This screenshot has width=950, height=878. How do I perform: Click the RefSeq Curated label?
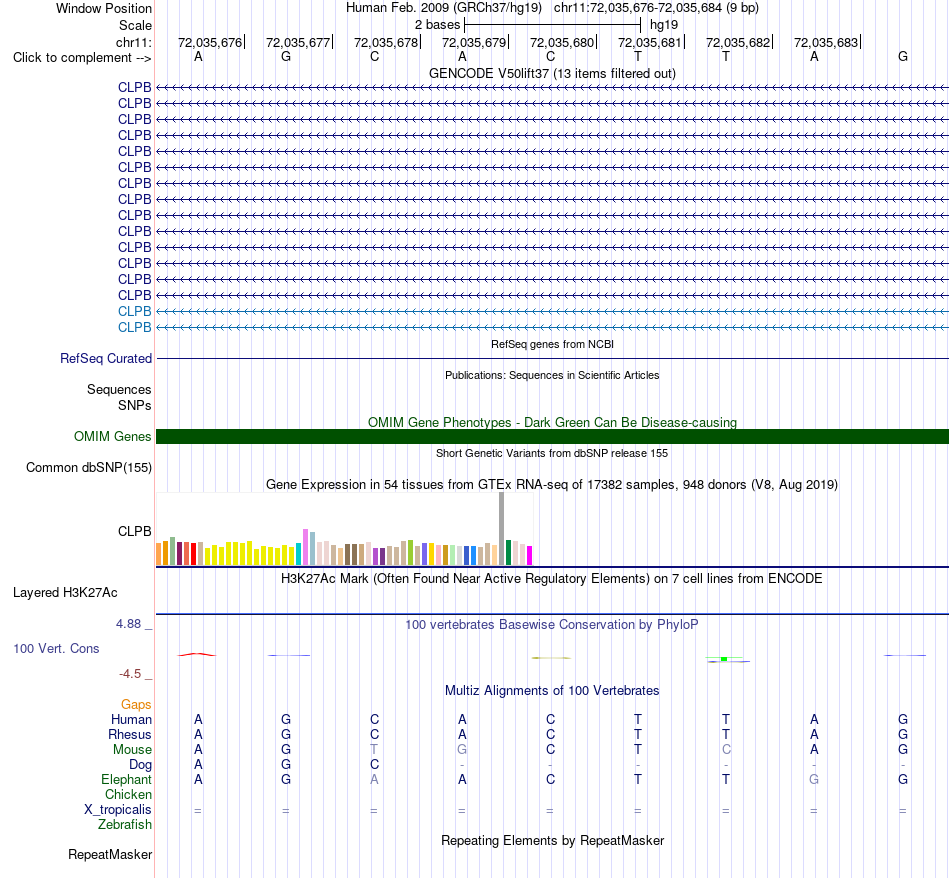(105, 359)
